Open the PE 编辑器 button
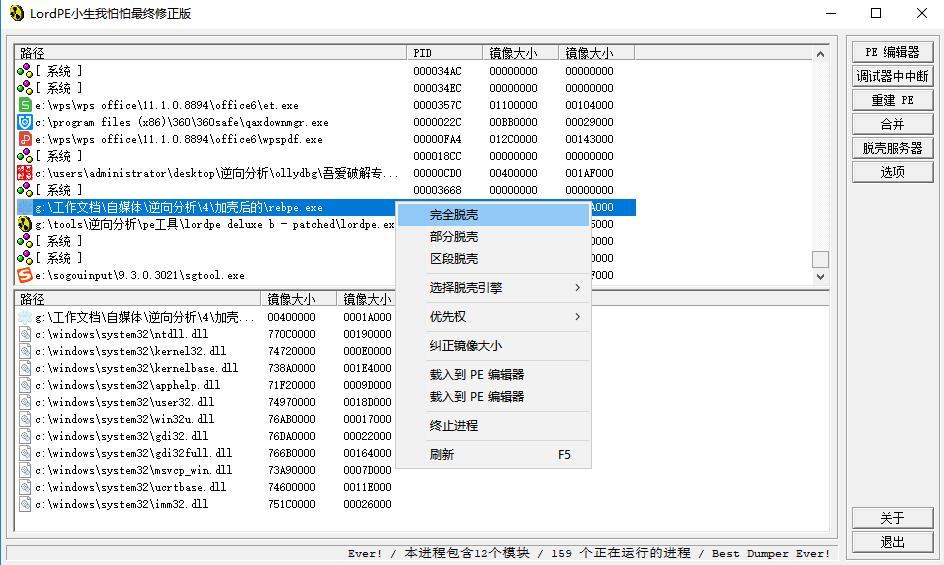Viewport: 944px width, 565px height. 892,52
